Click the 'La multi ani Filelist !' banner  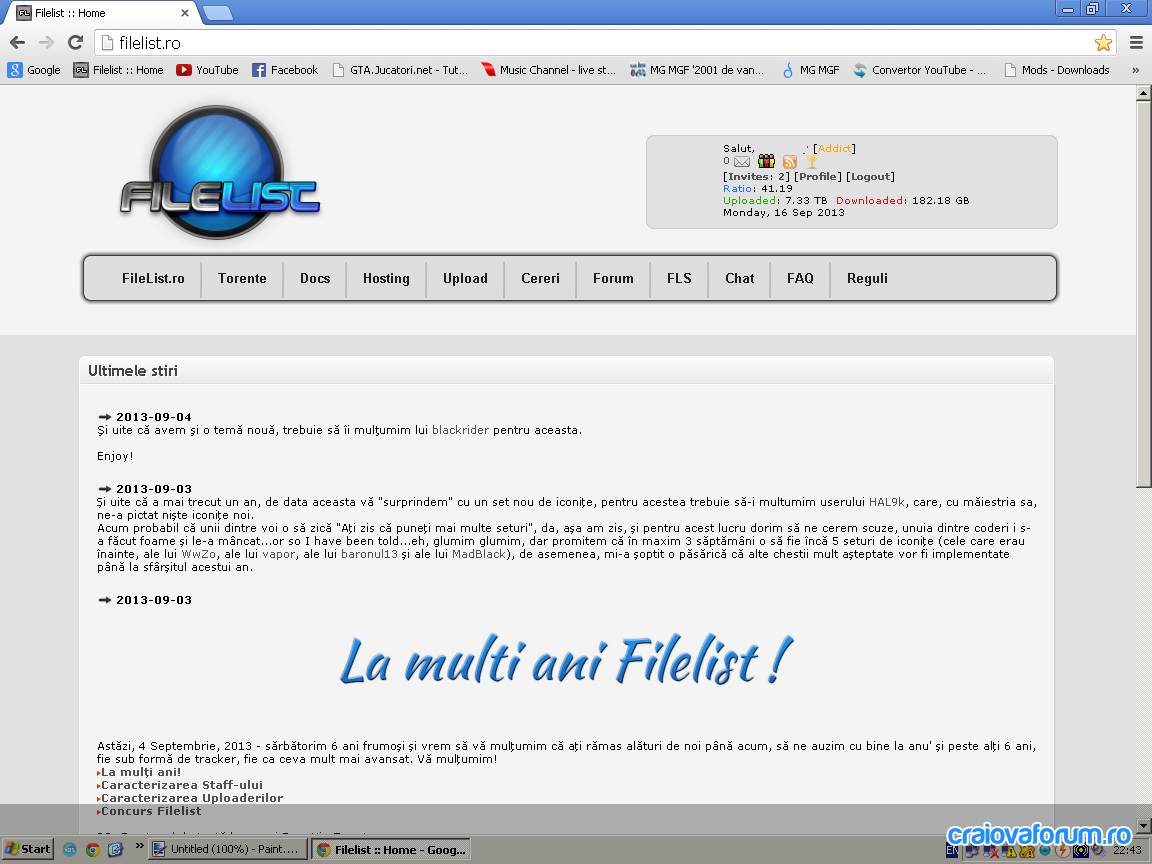pos(566,660)
